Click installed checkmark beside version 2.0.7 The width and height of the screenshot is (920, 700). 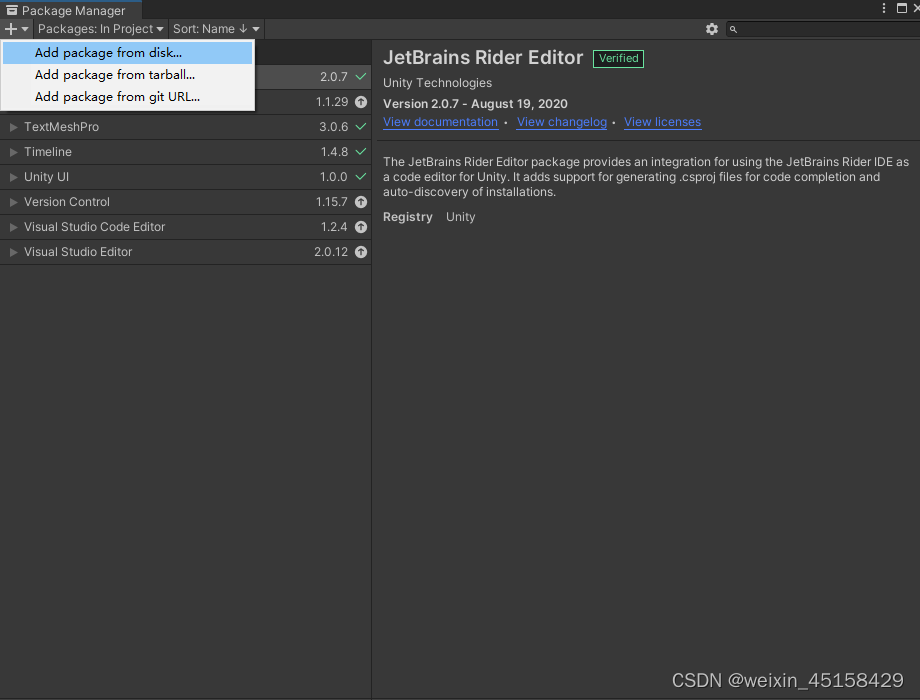361,76
